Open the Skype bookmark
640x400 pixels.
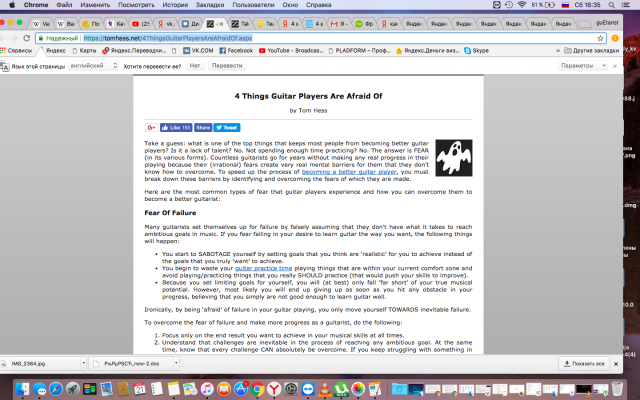[x=476, y=51]
